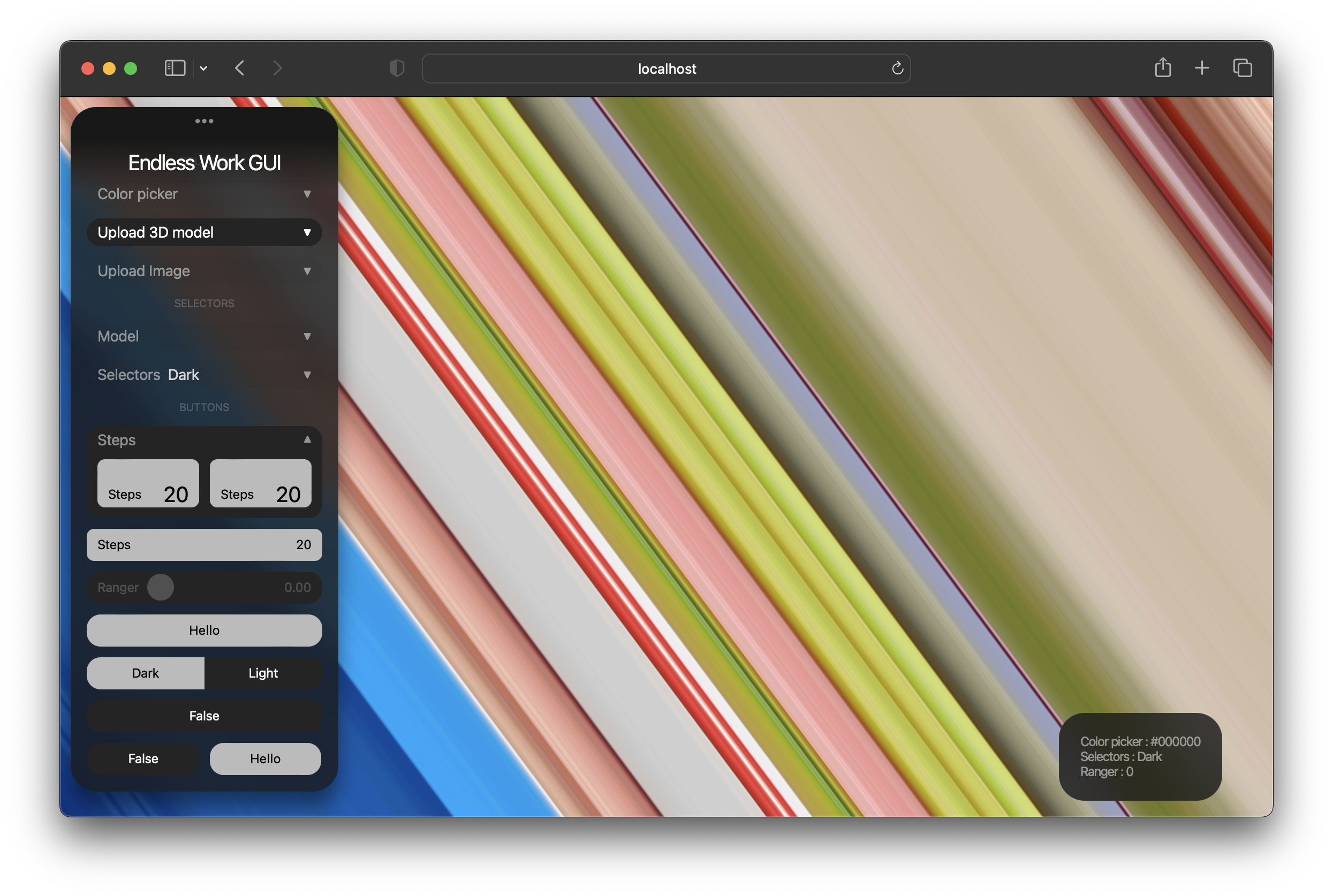This screenshot has height=896, width=1333.
Task: Click the small Hello button at bottom right
Action: coord(265,759)
